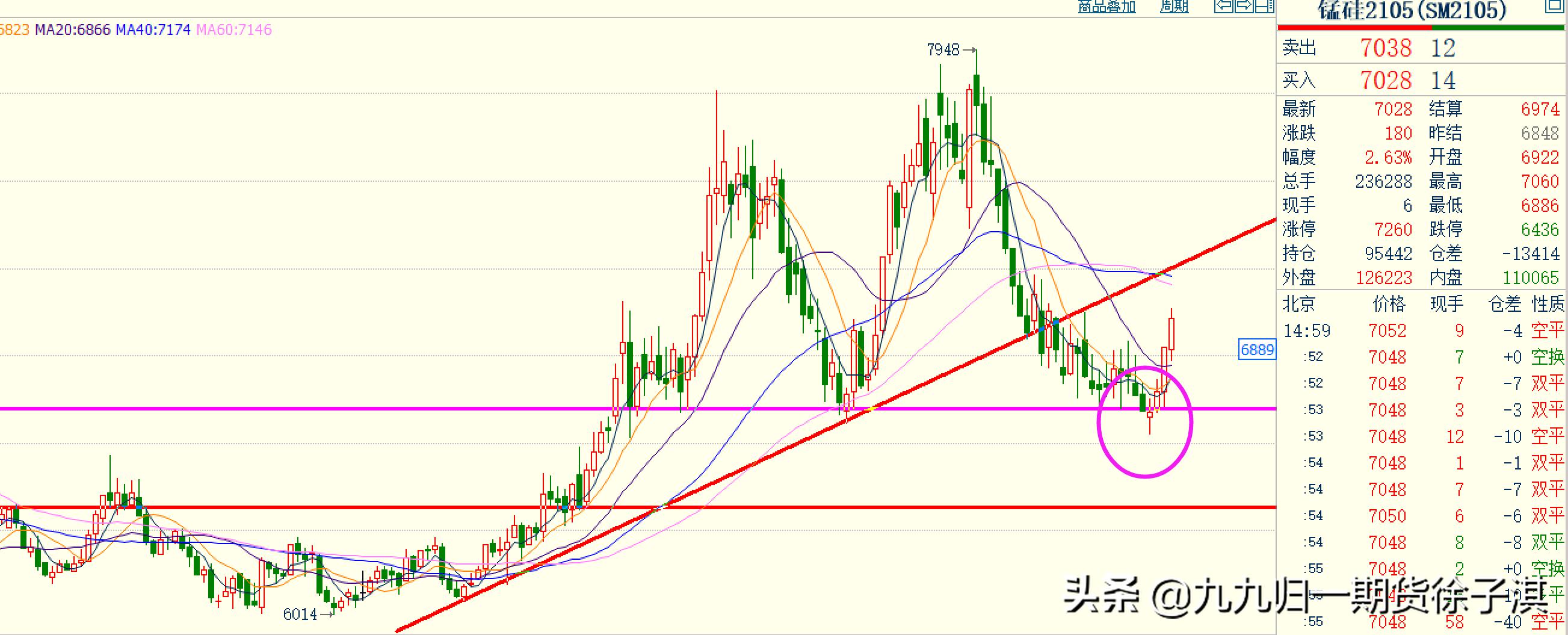Select the 昨结 value 6848
1568x635 pixels.
click(1540, 134)
